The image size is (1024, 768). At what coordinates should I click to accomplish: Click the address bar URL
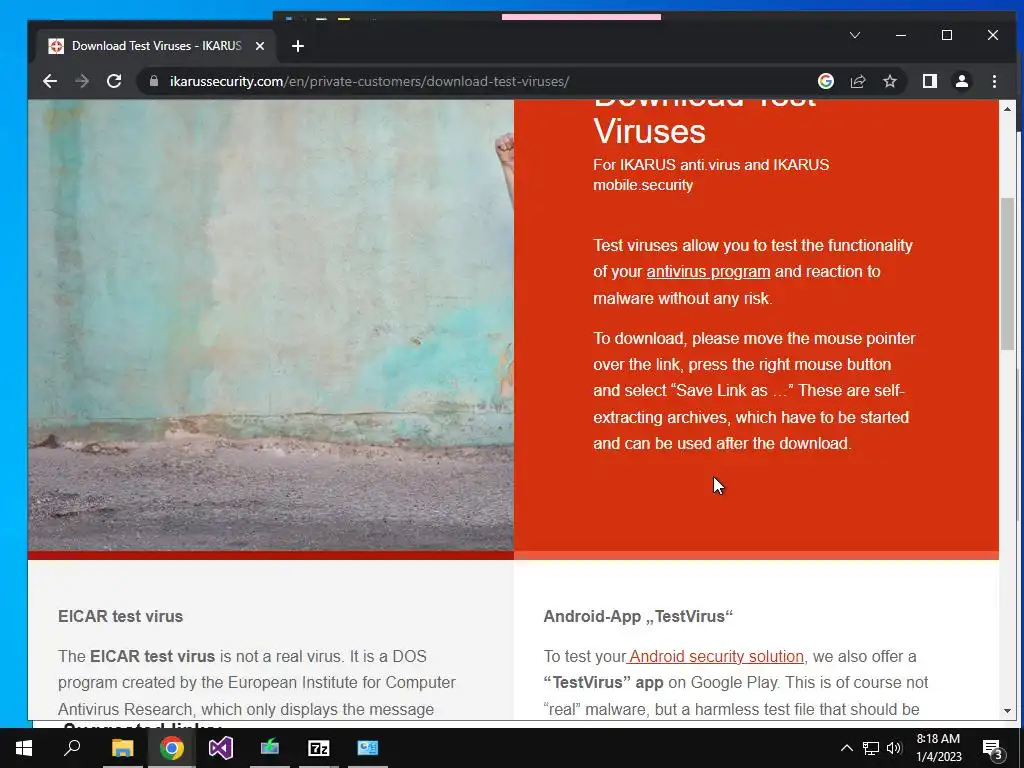(369, 82)
